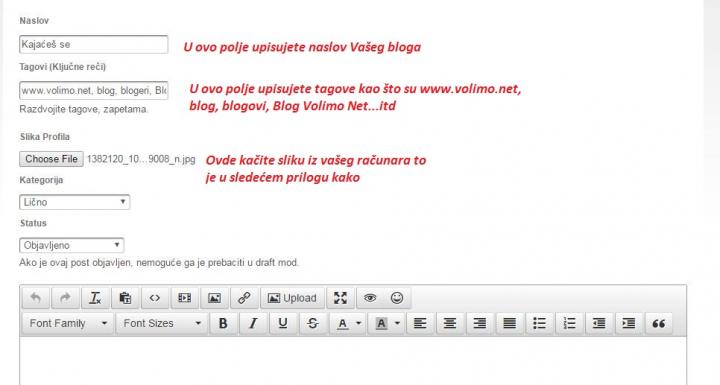
Task: Click the Upload button in toolbar
Action: pos(292,298)
